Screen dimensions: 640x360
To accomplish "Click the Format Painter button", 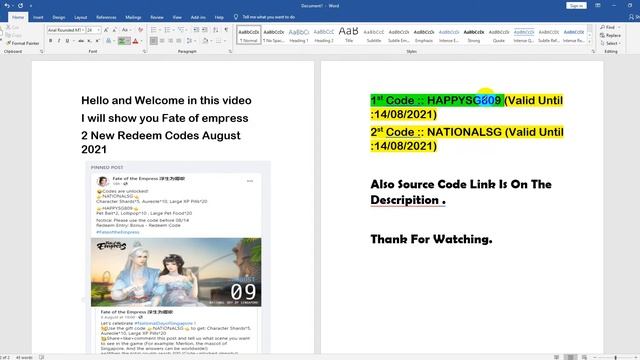I will click(23, 43).
